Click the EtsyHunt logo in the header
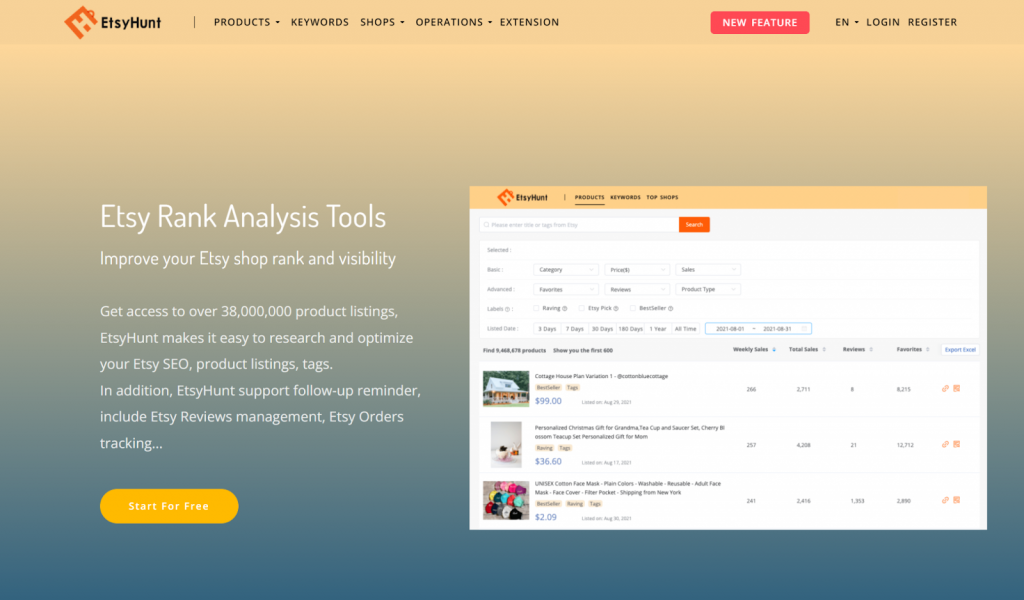The image size is (1024, 600). tap(112, 22)
